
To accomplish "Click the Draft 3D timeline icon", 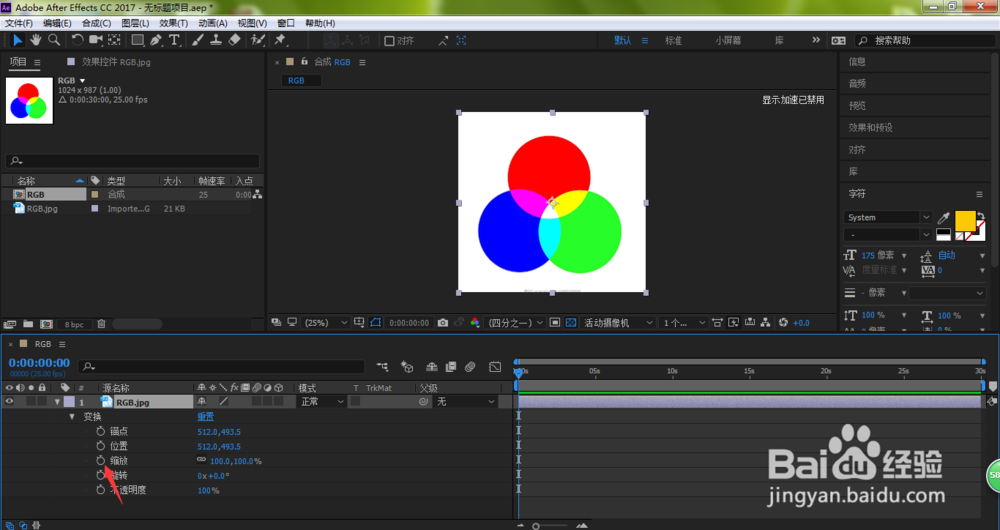I will 407,367.
